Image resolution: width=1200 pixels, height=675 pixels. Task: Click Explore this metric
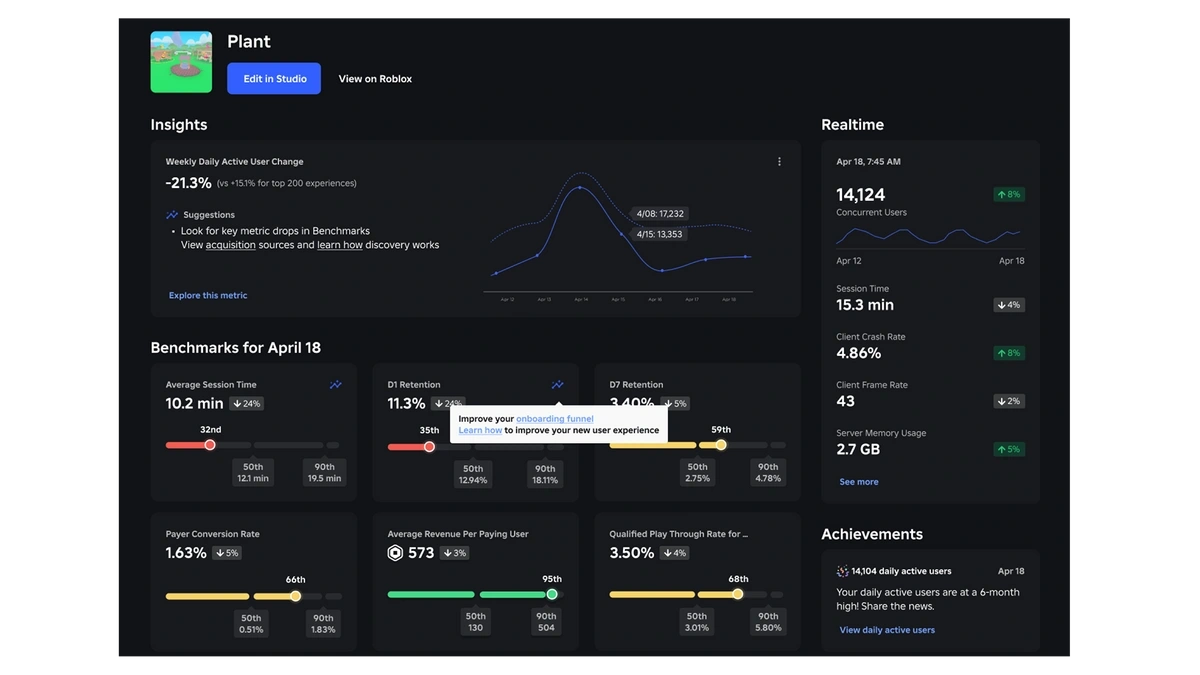tap(208, 296)
